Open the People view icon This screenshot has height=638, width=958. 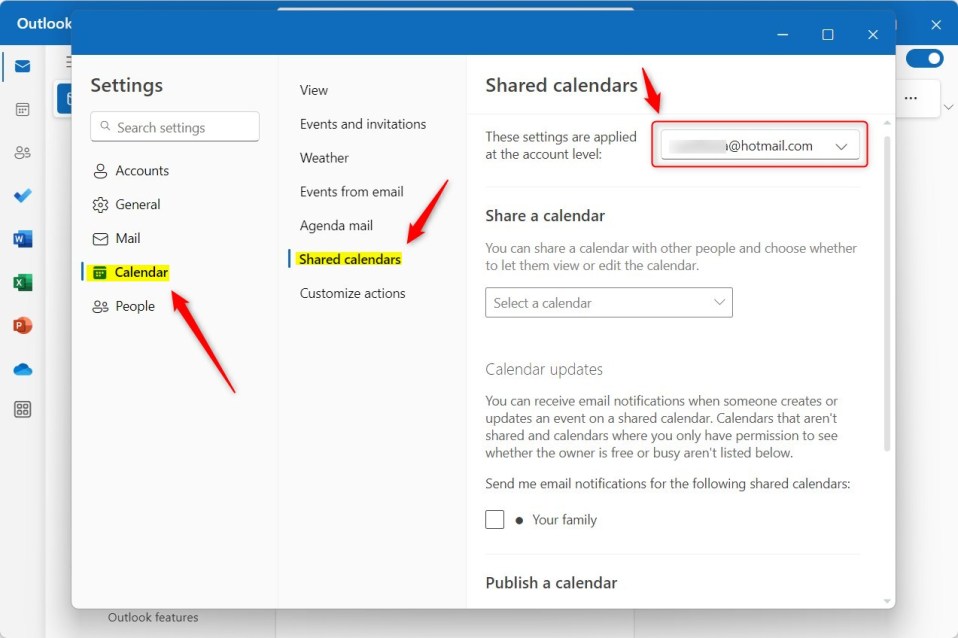pyautogui.click(x=22, y=152)
